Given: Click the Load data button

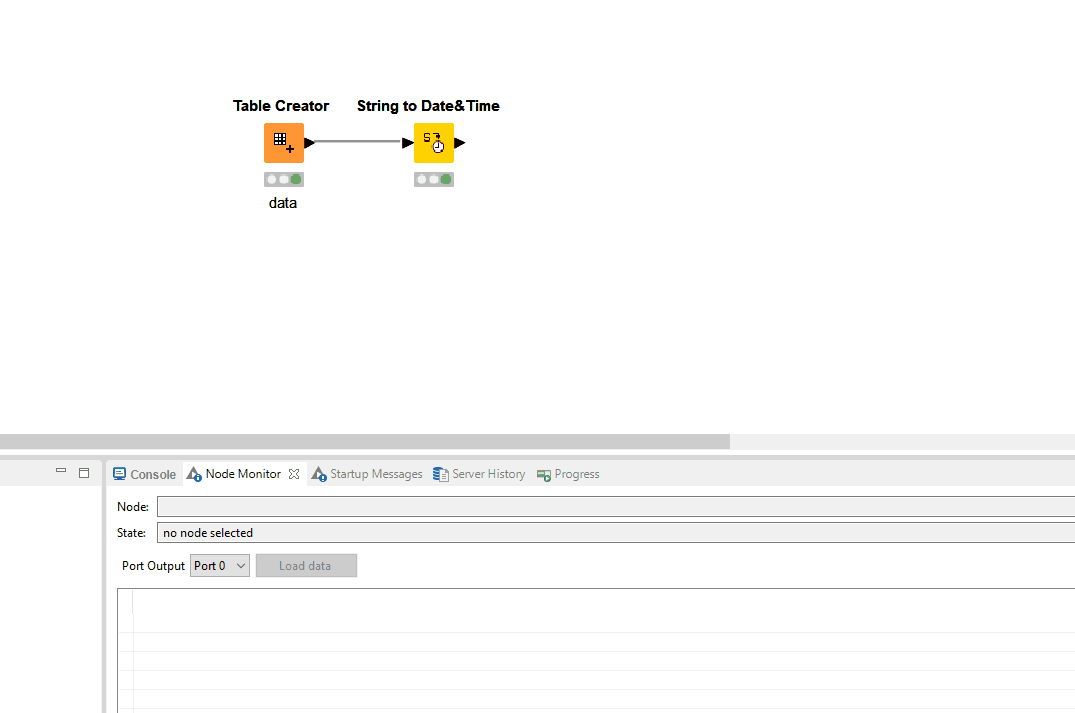Looking at the screenshot, I should point(305,566).
